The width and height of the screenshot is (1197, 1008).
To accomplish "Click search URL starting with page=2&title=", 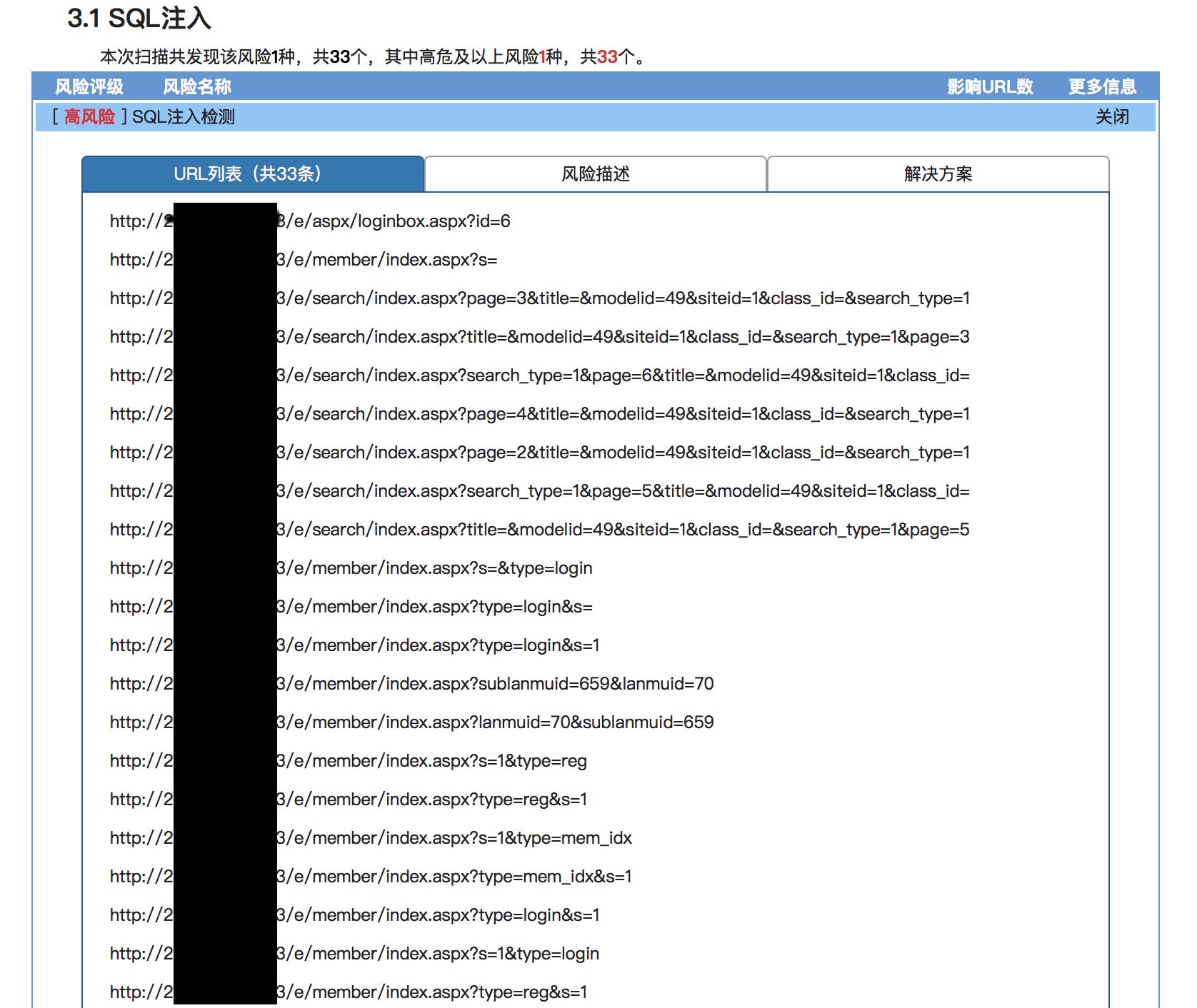I will pos(623,453).
